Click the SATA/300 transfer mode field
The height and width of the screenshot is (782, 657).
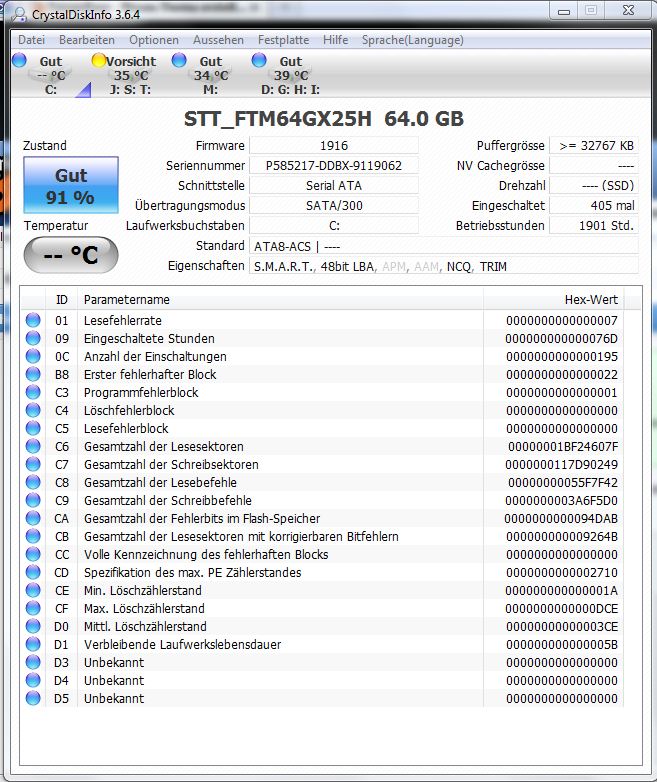click(x=334, y=205)
